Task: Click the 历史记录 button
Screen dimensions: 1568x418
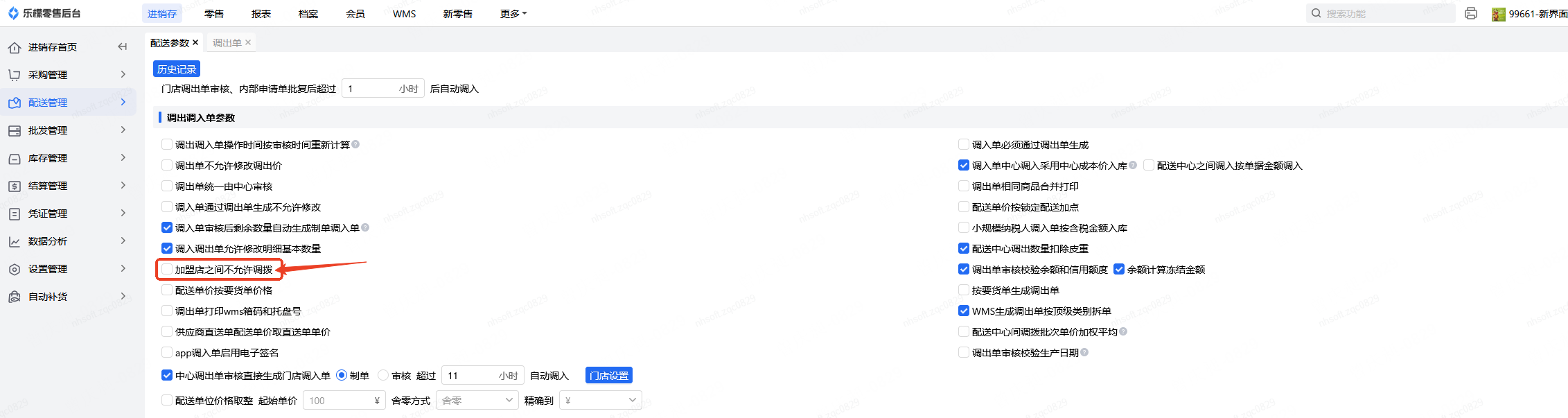Action: pos(177,69)
